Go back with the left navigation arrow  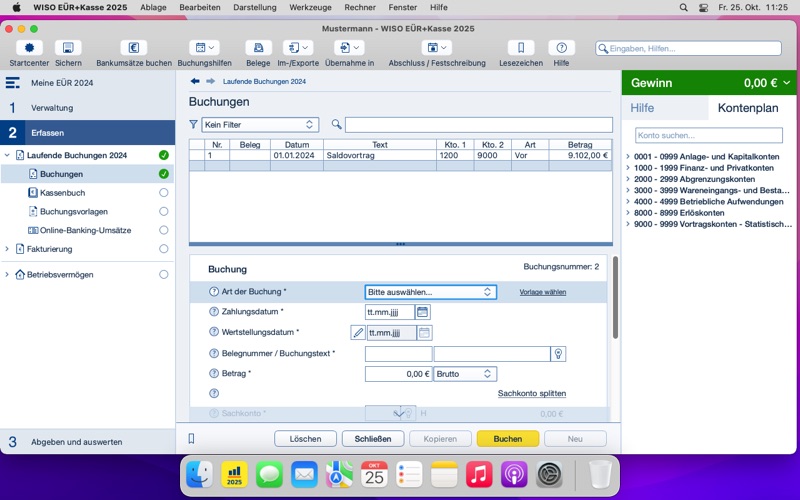point(195,81)
